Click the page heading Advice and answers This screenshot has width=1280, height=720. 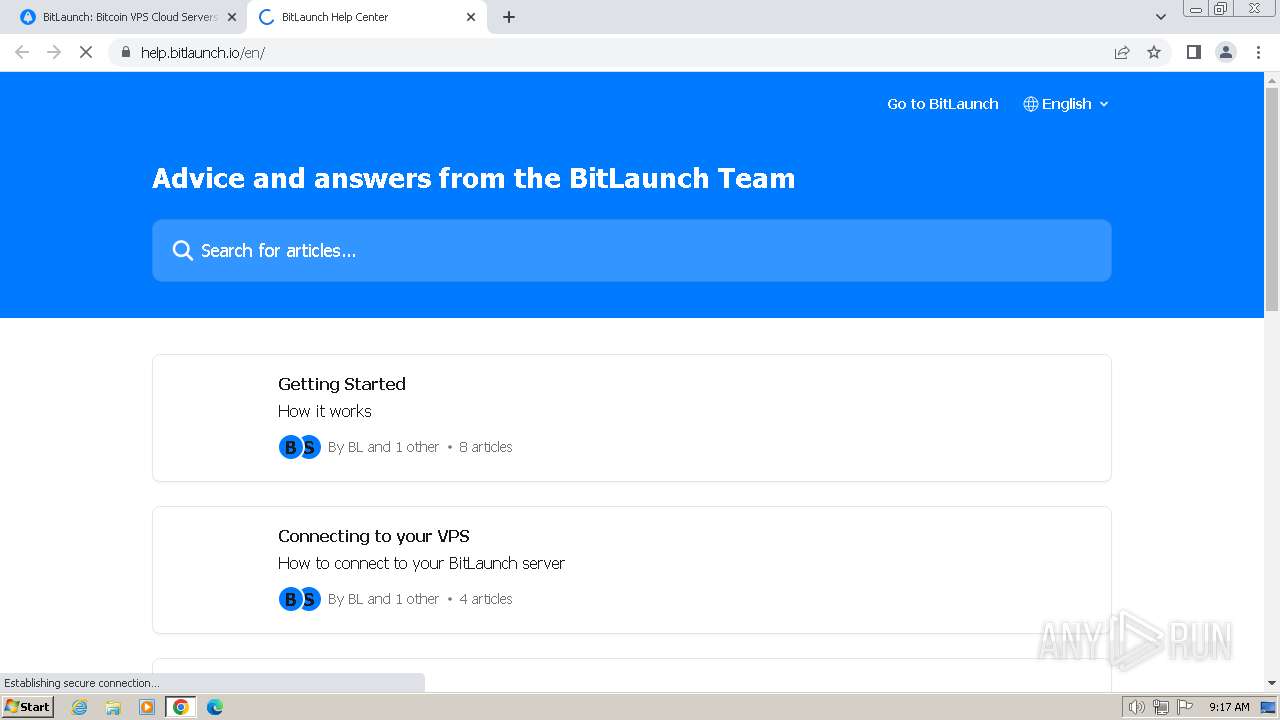point(474,178)
